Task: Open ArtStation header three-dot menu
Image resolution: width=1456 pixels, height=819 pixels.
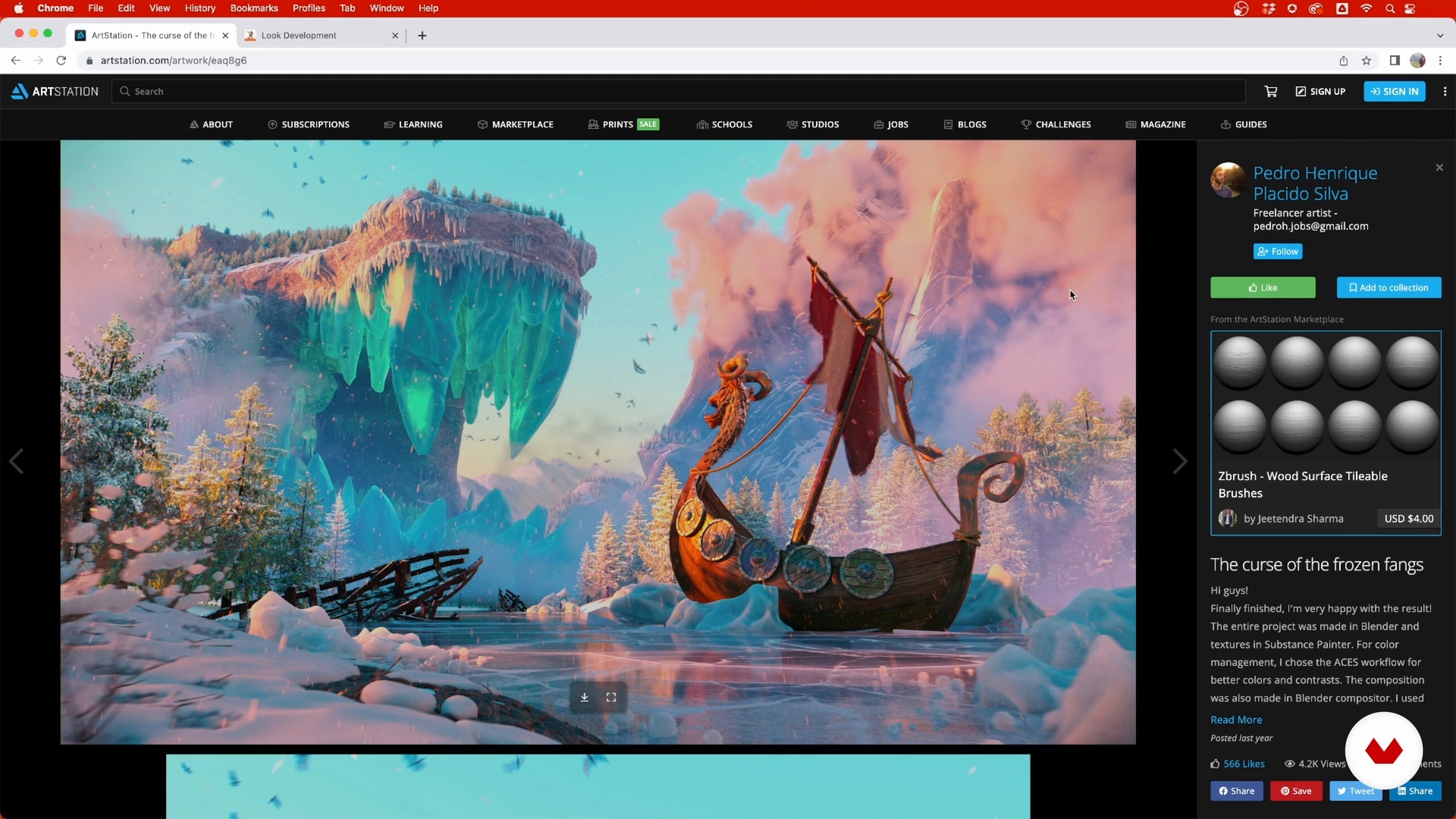Action: (x=1445, y=91)
